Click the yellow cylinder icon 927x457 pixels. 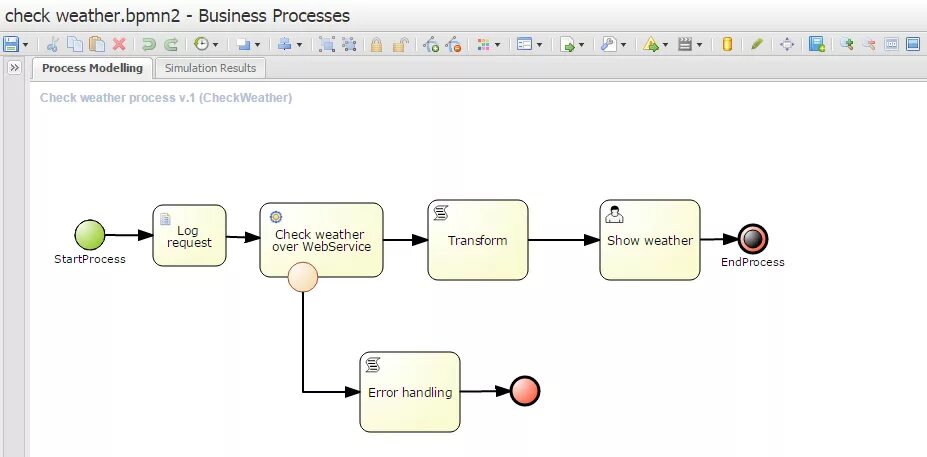point(728,44)
